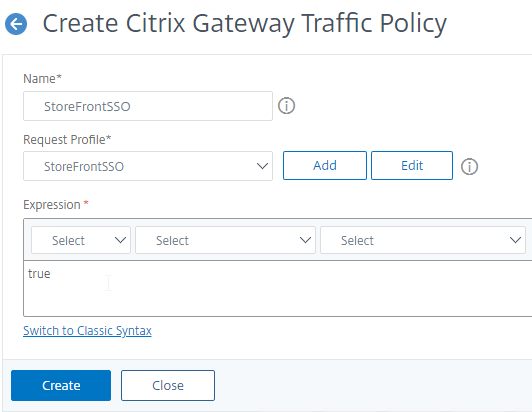The height and width of the screenshot is (412, 532).
Task: Edit the selected request profile
Action: [412, 166]
